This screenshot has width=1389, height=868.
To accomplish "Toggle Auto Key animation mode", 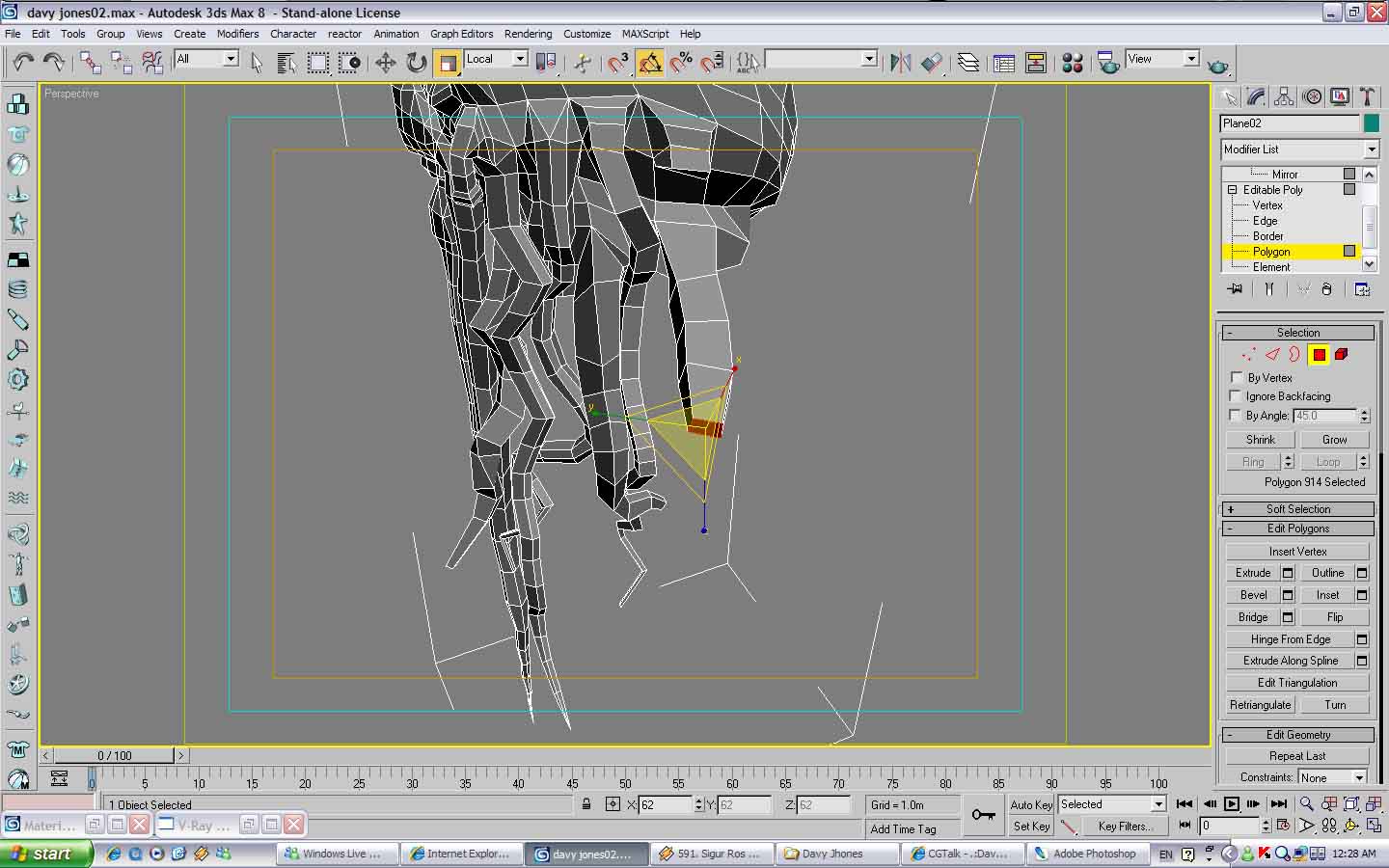I will tap(1031, 804).
